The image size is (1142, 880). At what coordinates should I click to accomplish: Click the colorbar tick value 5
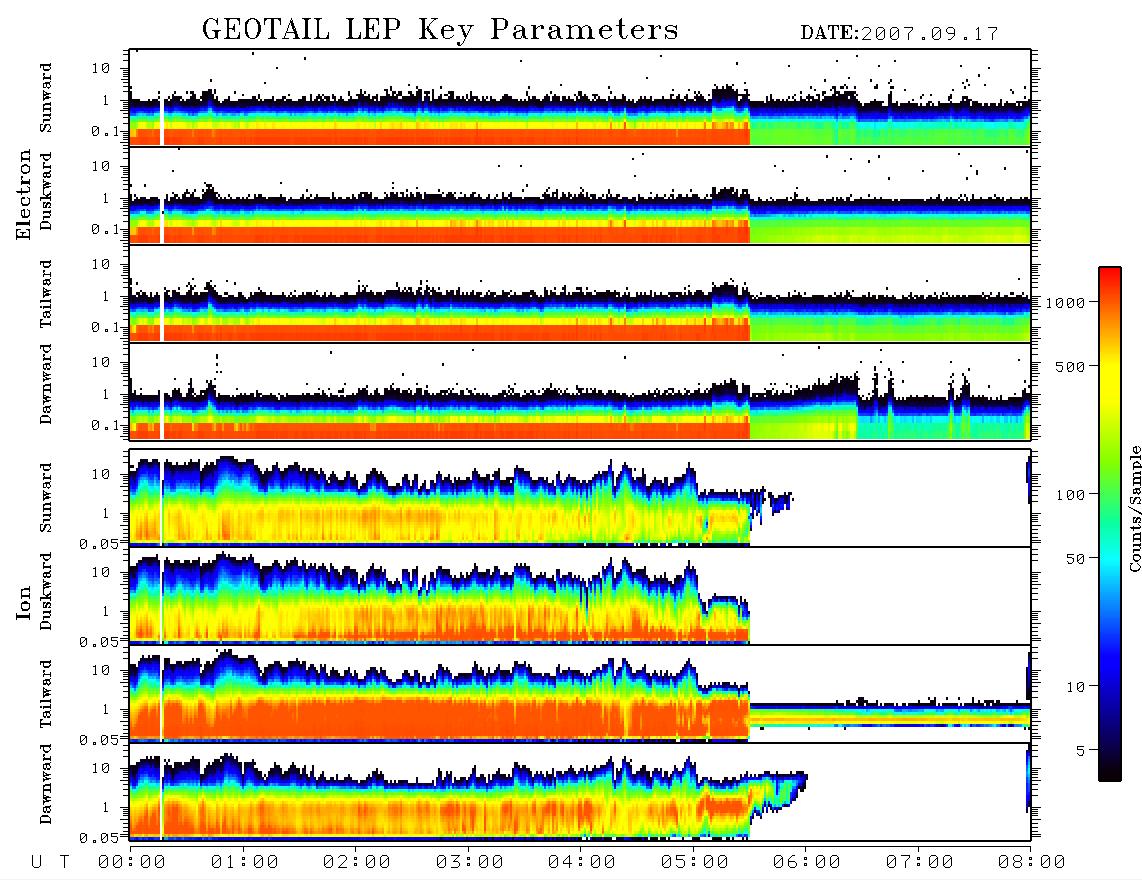coord(1081,751)
